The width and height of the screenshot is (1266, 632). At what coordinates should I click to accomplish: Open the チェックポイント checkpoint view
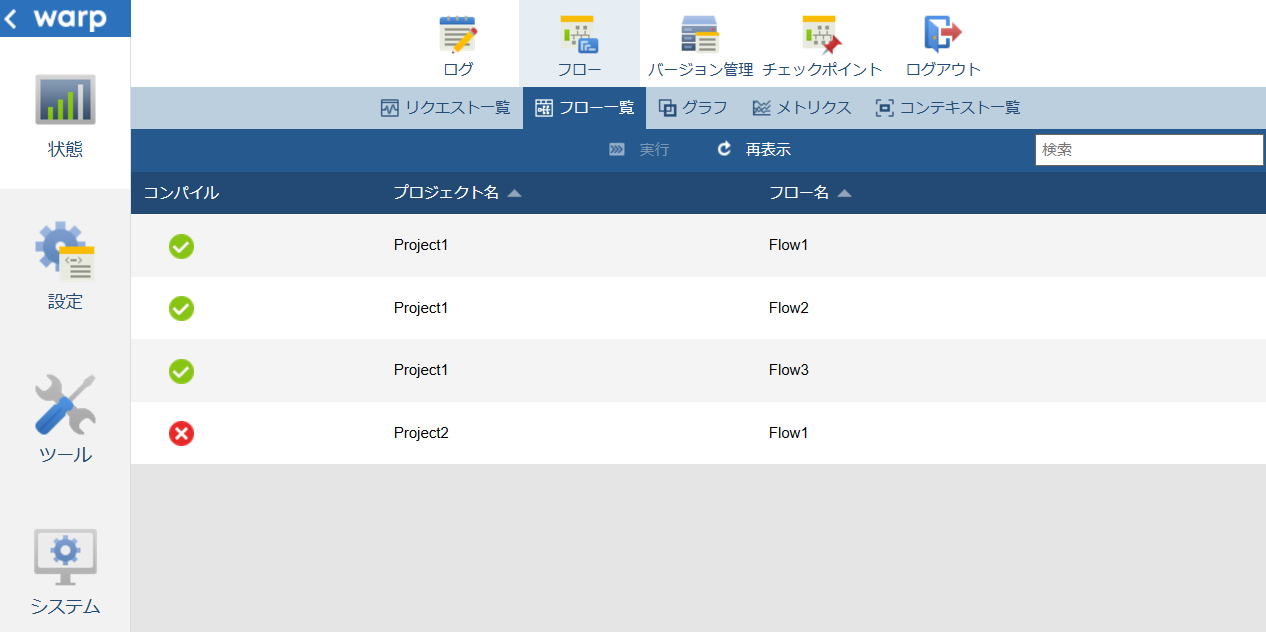[822, 44]
